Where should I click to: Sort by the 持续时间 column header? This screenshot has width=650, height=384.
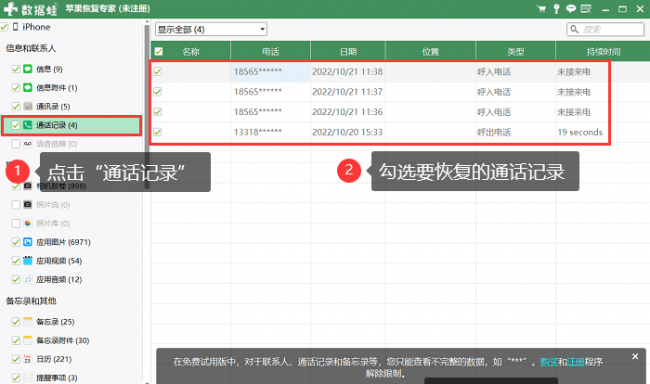(x=603, y=51)
